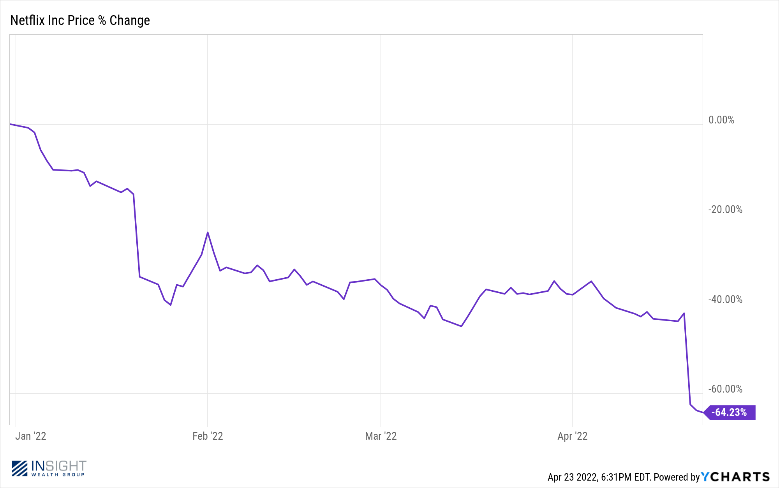This screenshot has height=488, width=779.
Task: Click the Apr 23 2022 timestamp text
Action: pyautogui.click(x=599, y=477)
